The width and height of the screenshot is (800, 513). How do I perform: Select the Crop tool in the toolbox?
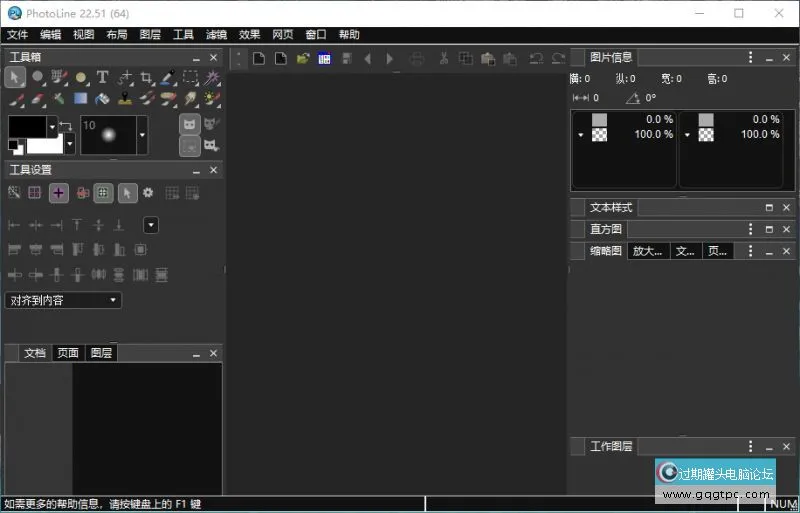(146, 77)
